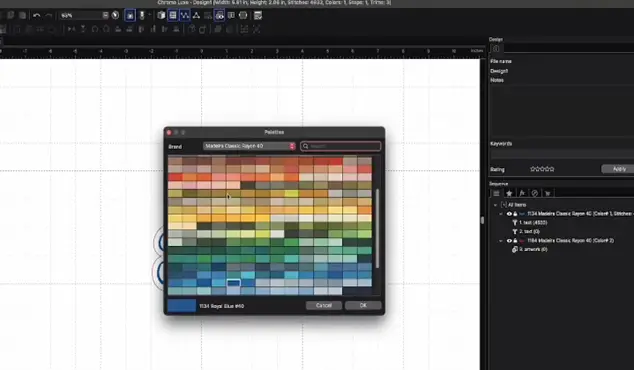Open the Brand dropdown in Palettes dialog
The width and height of the screenshot is (634, 370).
[249, 146]
